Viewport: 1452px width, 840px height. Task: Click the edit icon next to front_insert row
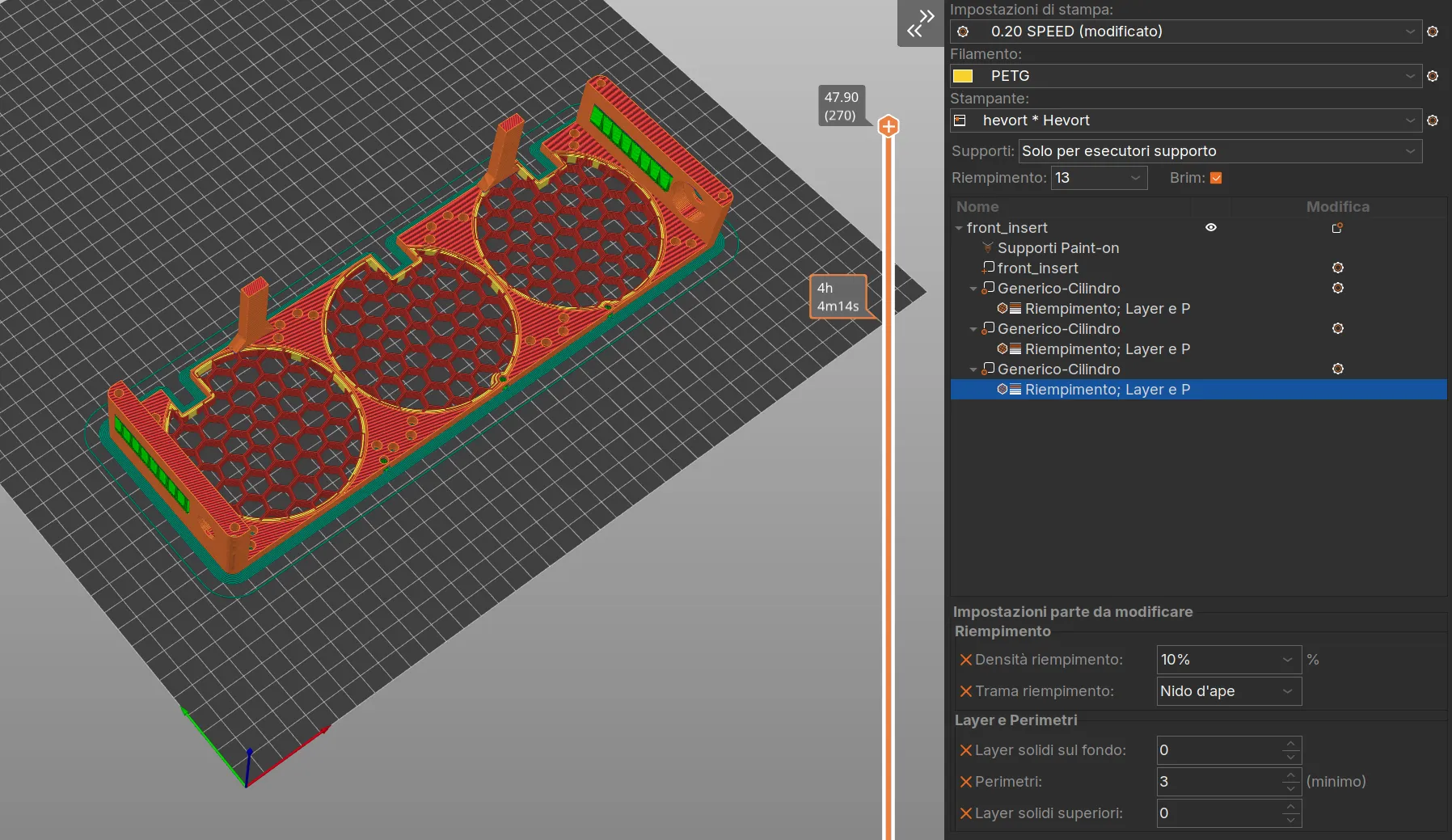coord(1337,228)
